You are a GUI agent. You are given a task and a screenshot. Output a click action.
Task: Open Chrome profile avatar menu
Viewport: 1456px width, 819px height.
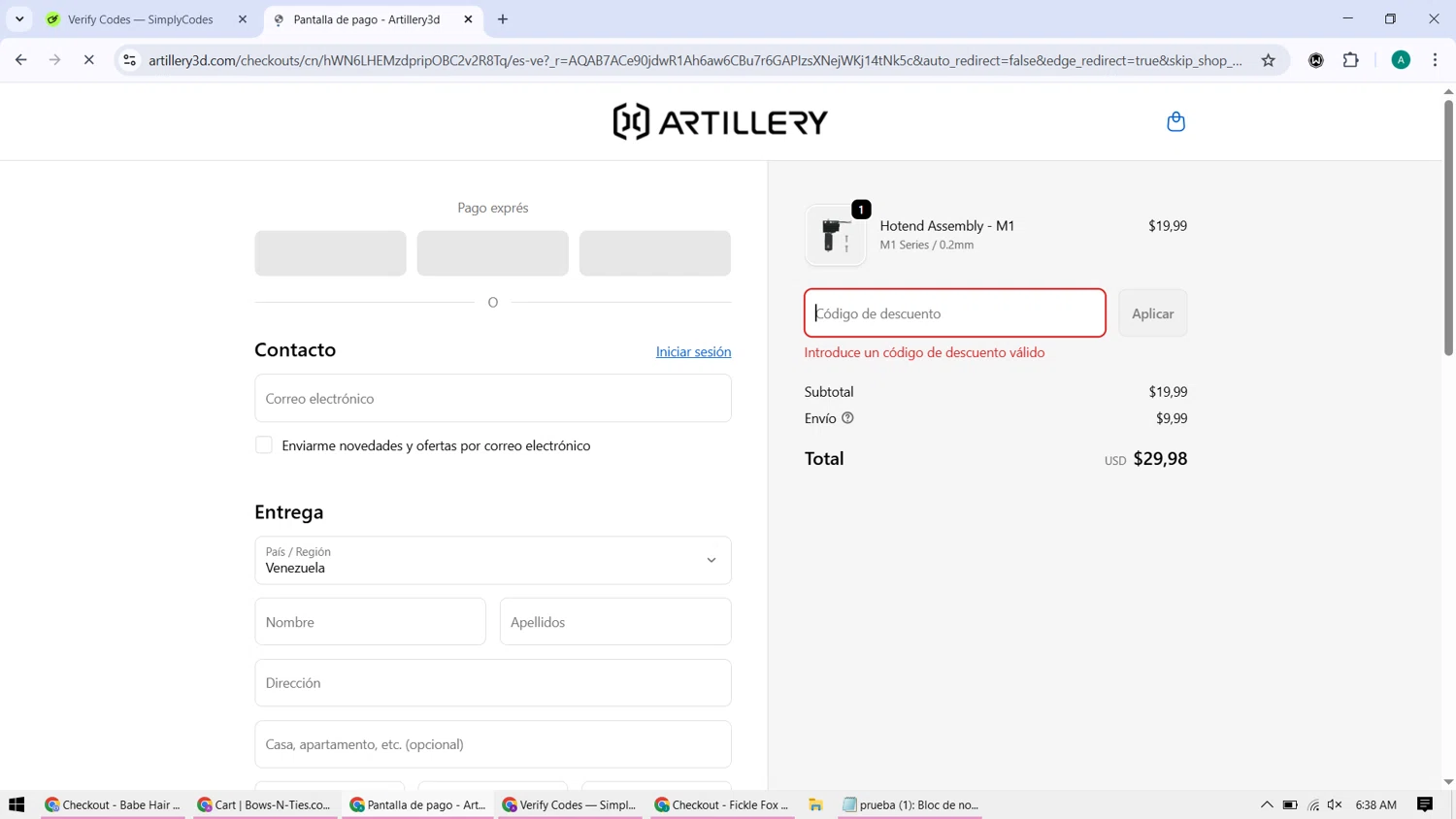(x=1401, y=60)
